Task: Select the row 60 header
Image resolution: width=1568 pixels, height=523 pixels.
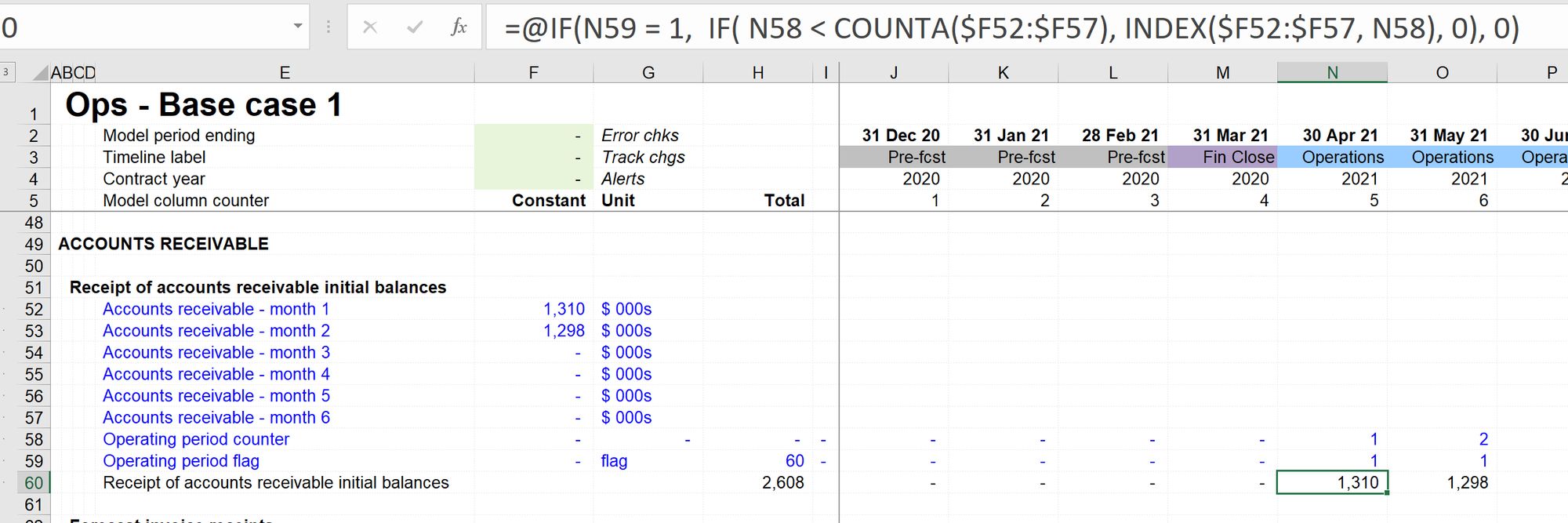Action: [34, 483]
